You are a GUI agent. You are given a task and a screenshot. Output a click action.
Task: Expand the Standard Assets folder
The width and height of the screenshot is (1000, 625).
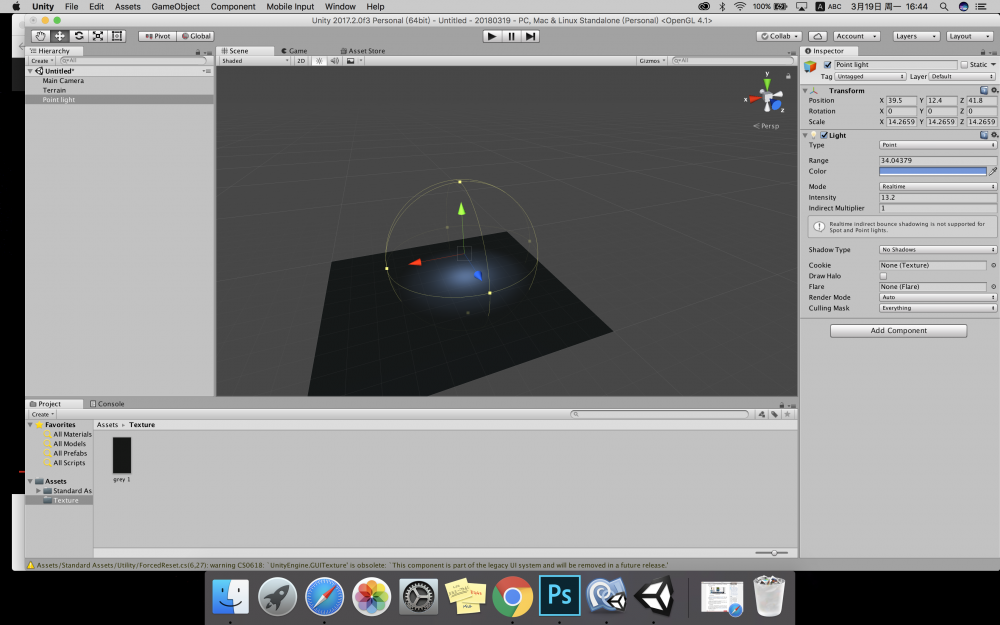[39, 491]
